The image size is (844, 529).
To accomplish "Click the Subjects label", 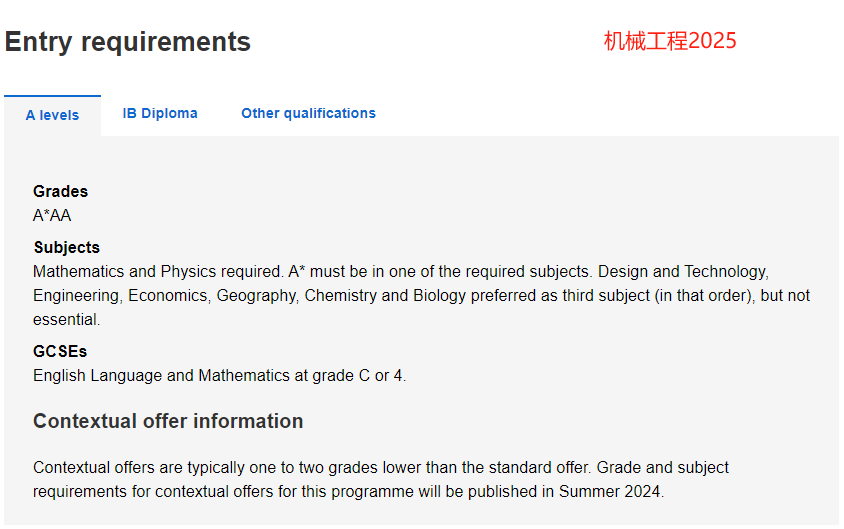I will coord(67,248).
